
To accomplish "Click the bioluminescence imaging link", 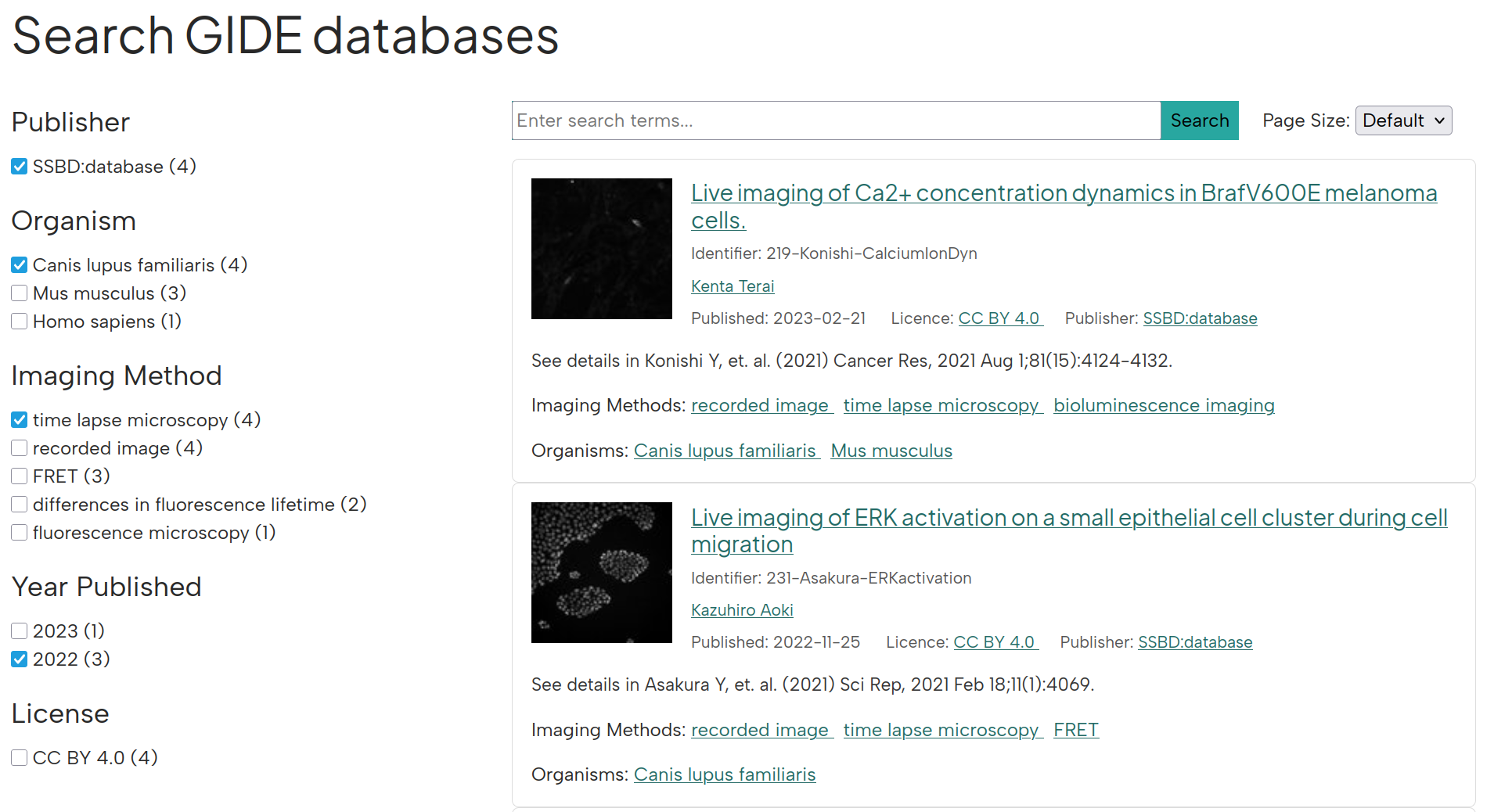I will [1164, 405].
